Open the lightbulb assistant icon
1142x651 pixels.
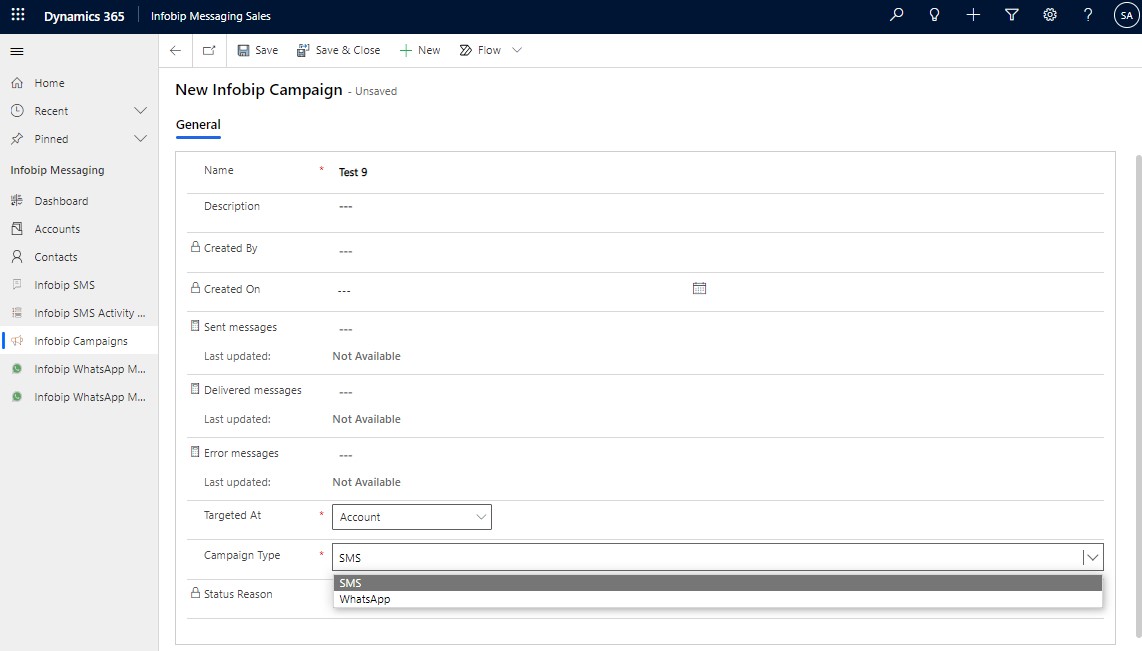[935, 15]
